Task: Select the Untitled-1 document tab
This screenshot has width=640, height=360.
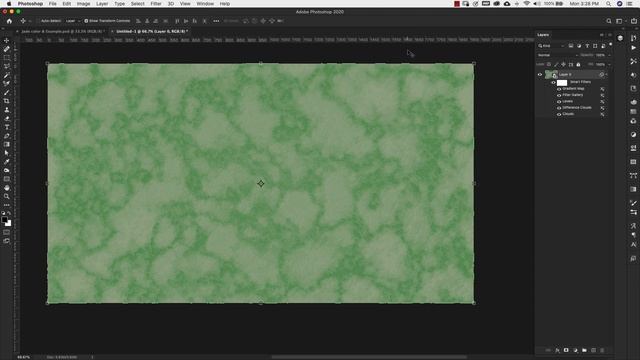Action: [152, 31]
